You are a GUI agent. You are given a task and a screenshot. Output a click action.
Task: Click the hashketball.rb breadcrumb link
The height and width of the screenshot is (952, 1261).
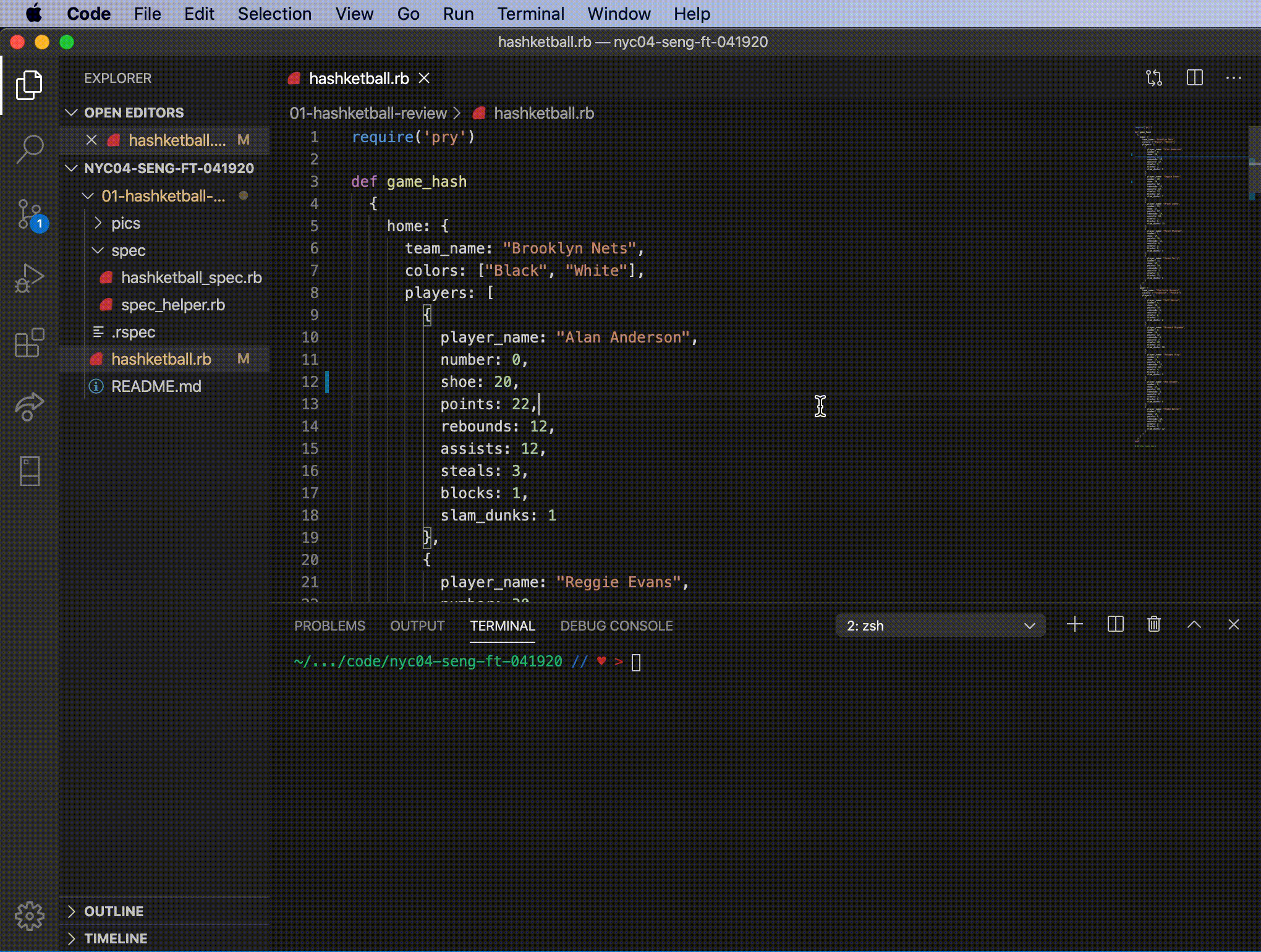(543, 113)
